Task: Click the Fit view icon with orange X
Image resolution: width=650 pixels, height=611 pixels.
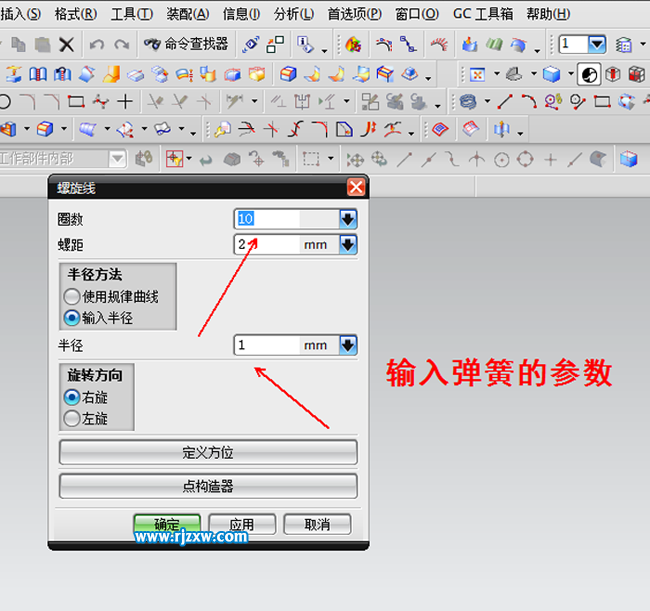Action: 477,75
